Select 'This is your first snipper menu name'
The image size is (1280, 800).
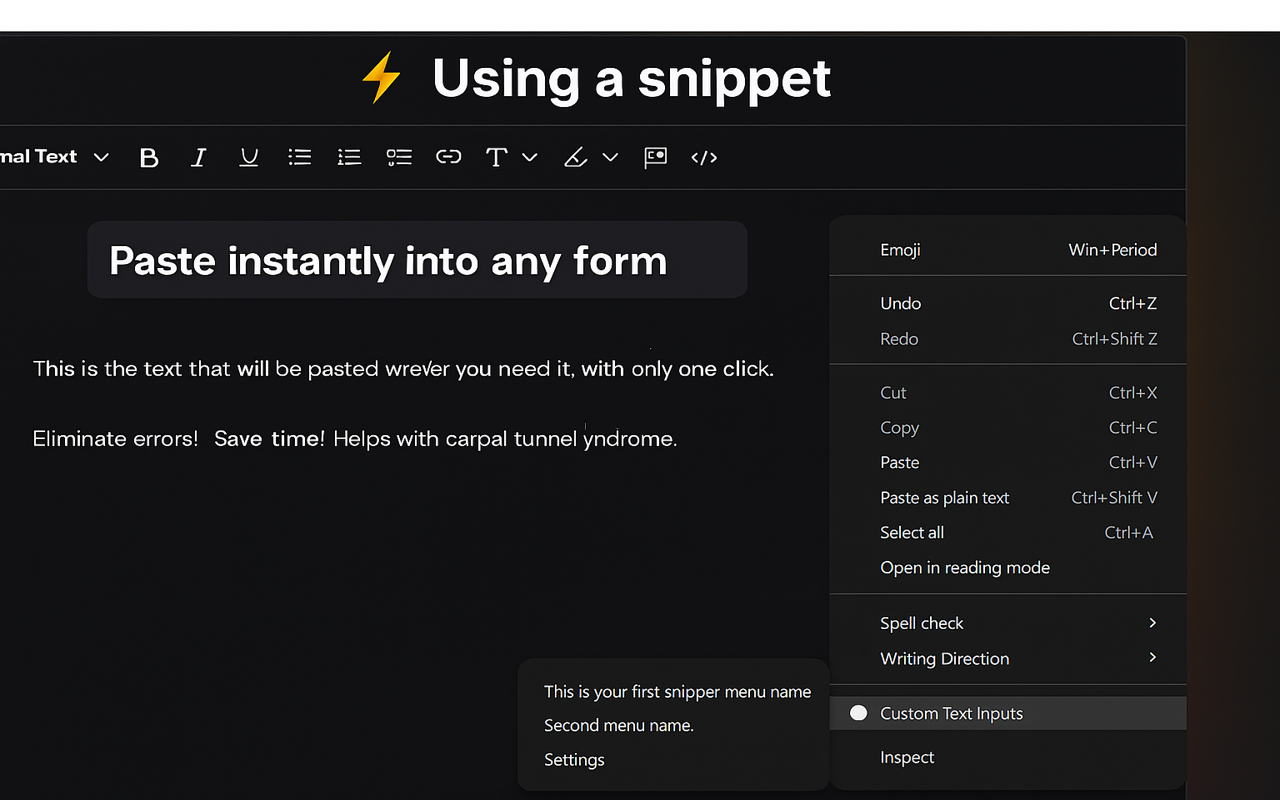(677, 692)
